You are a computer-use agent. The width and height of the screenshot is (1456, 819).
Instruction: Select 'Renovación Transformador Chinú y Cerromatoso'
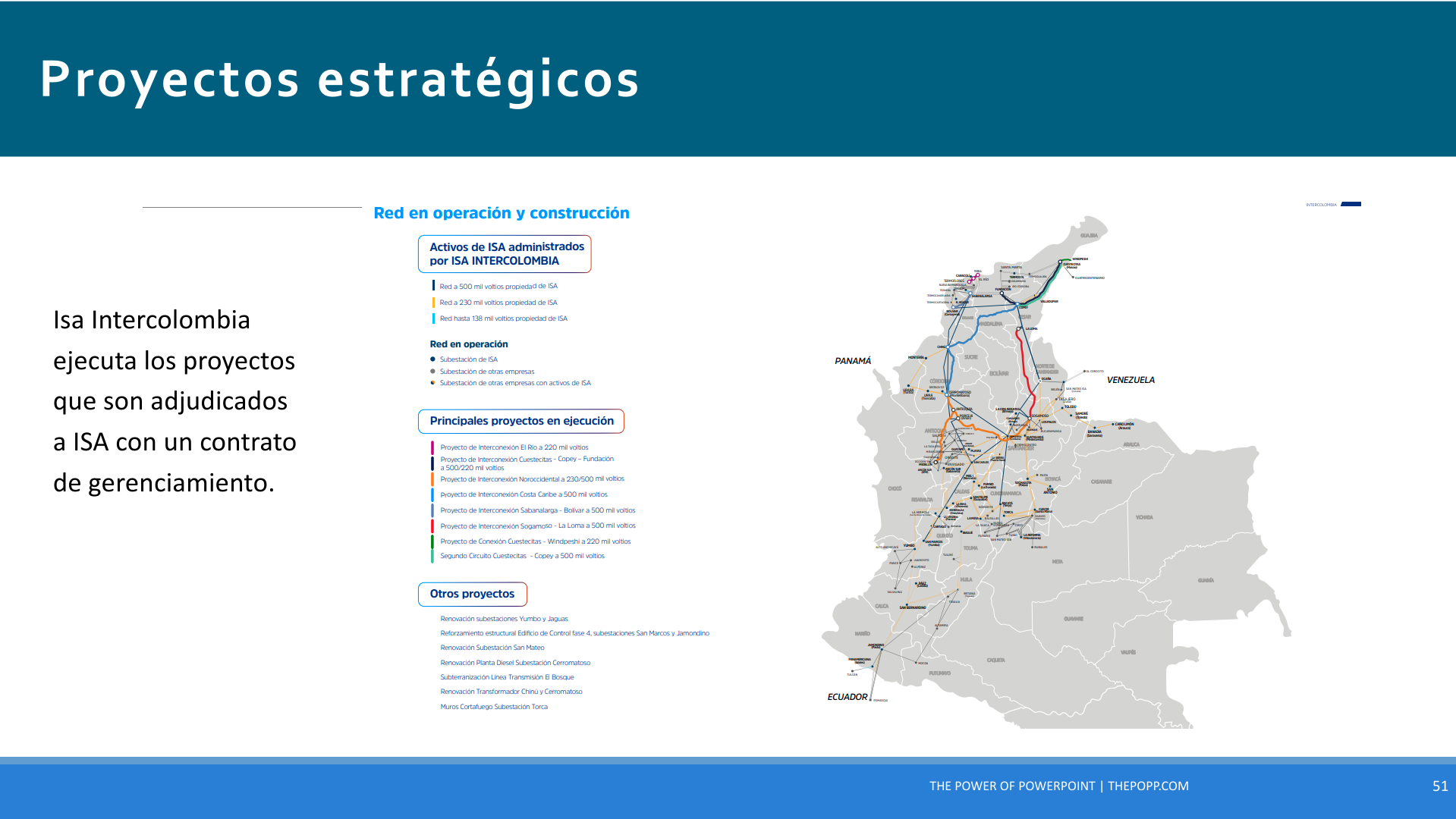[x=511, y=692]
